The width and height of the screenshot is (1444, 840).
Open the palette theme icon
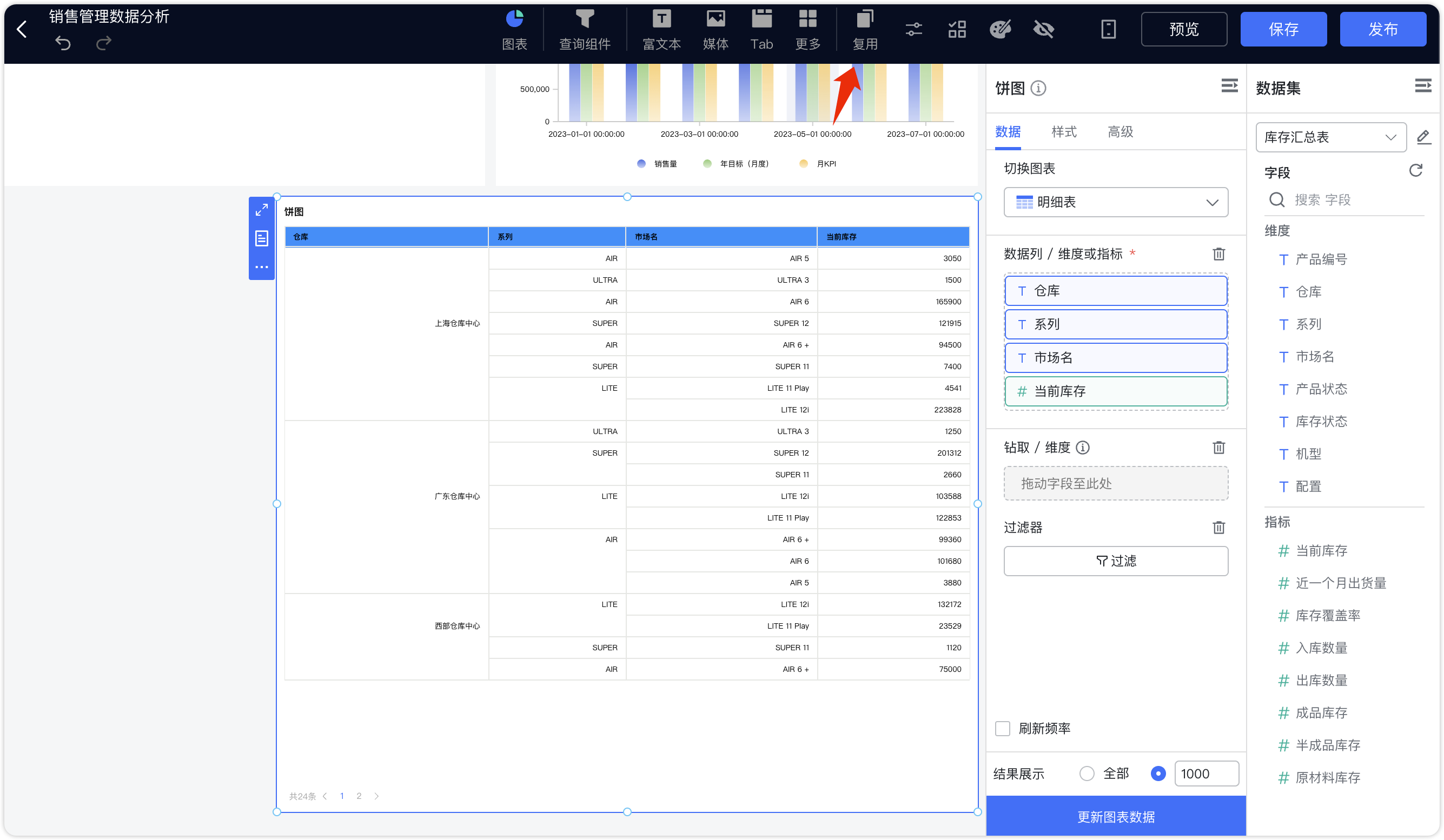click(x=1001, y=29)
